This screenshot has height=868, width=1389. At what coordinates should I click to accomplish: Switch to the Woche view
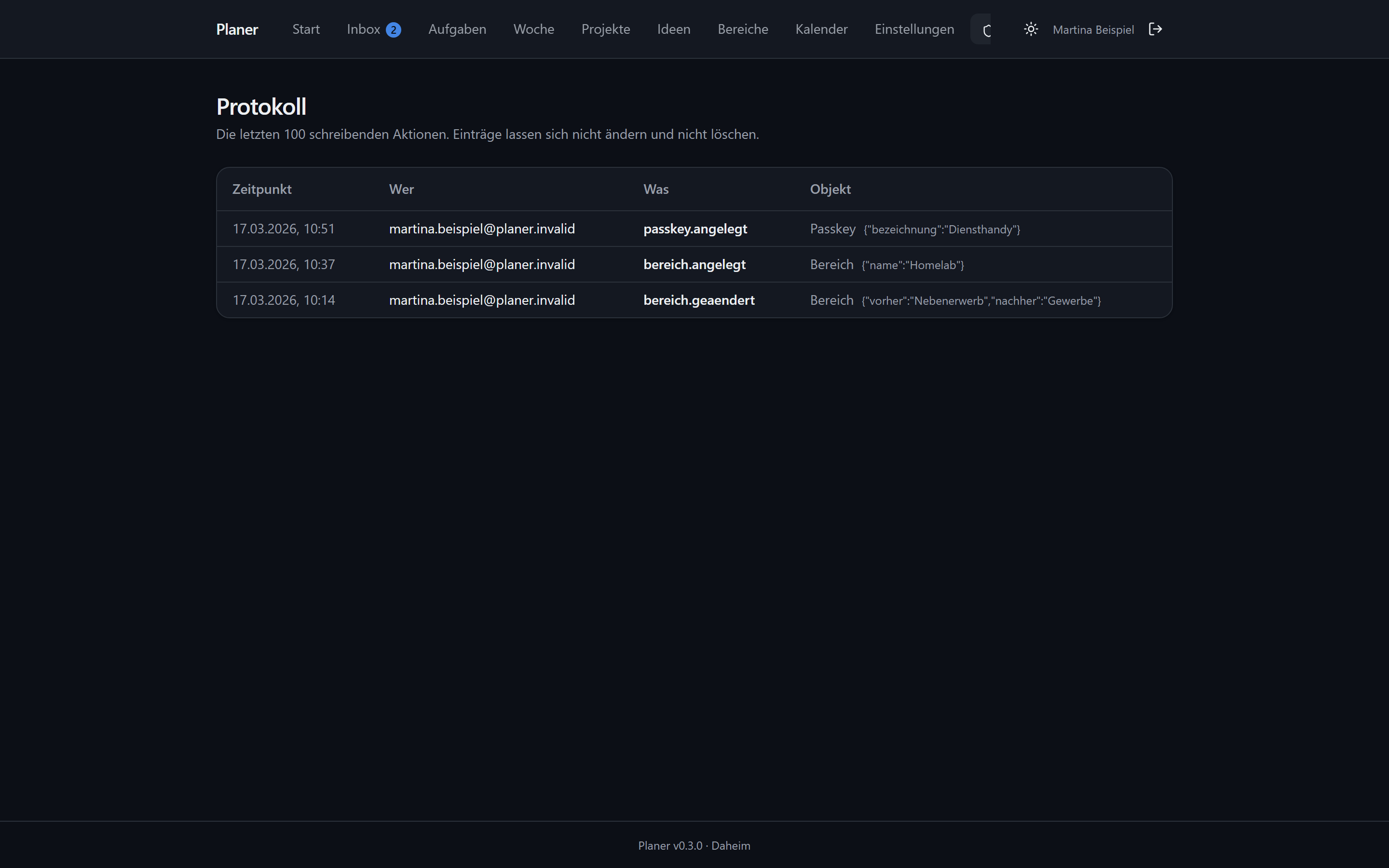pos(534,29)
